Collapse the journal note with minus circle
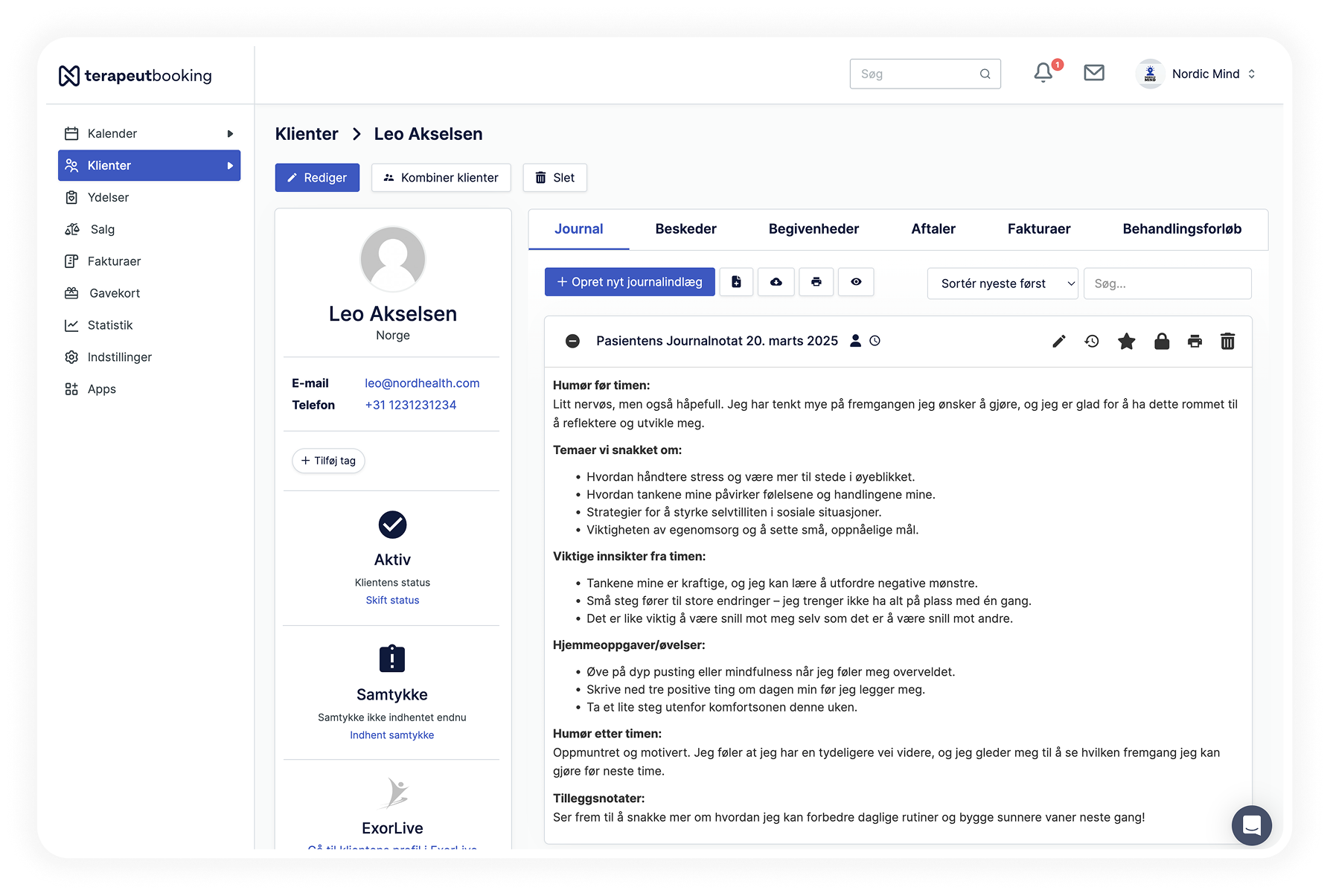This screenshot has width=1330, height=896. (572, 341)
